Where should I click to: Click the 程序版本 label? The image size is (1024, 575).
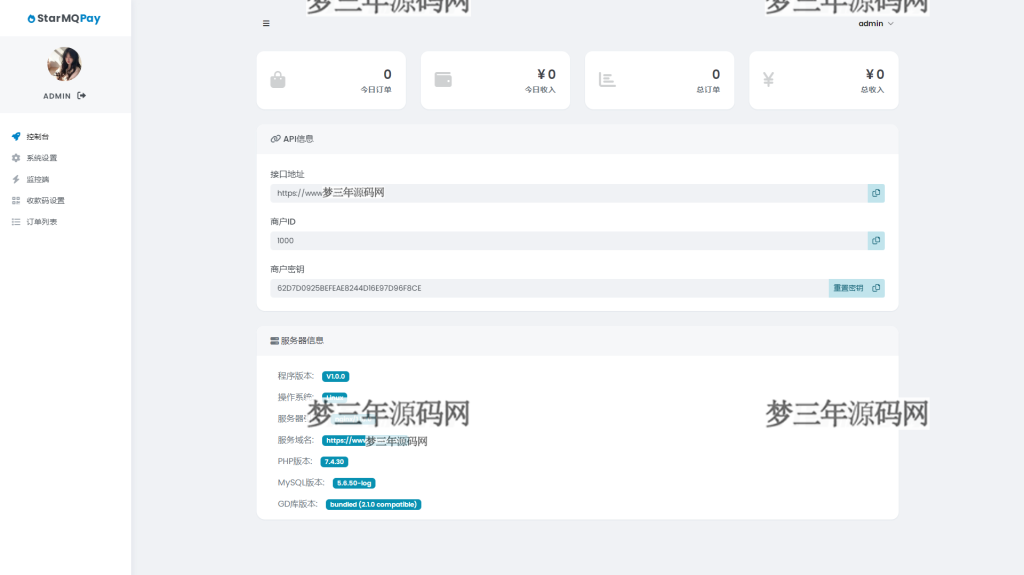296,376
